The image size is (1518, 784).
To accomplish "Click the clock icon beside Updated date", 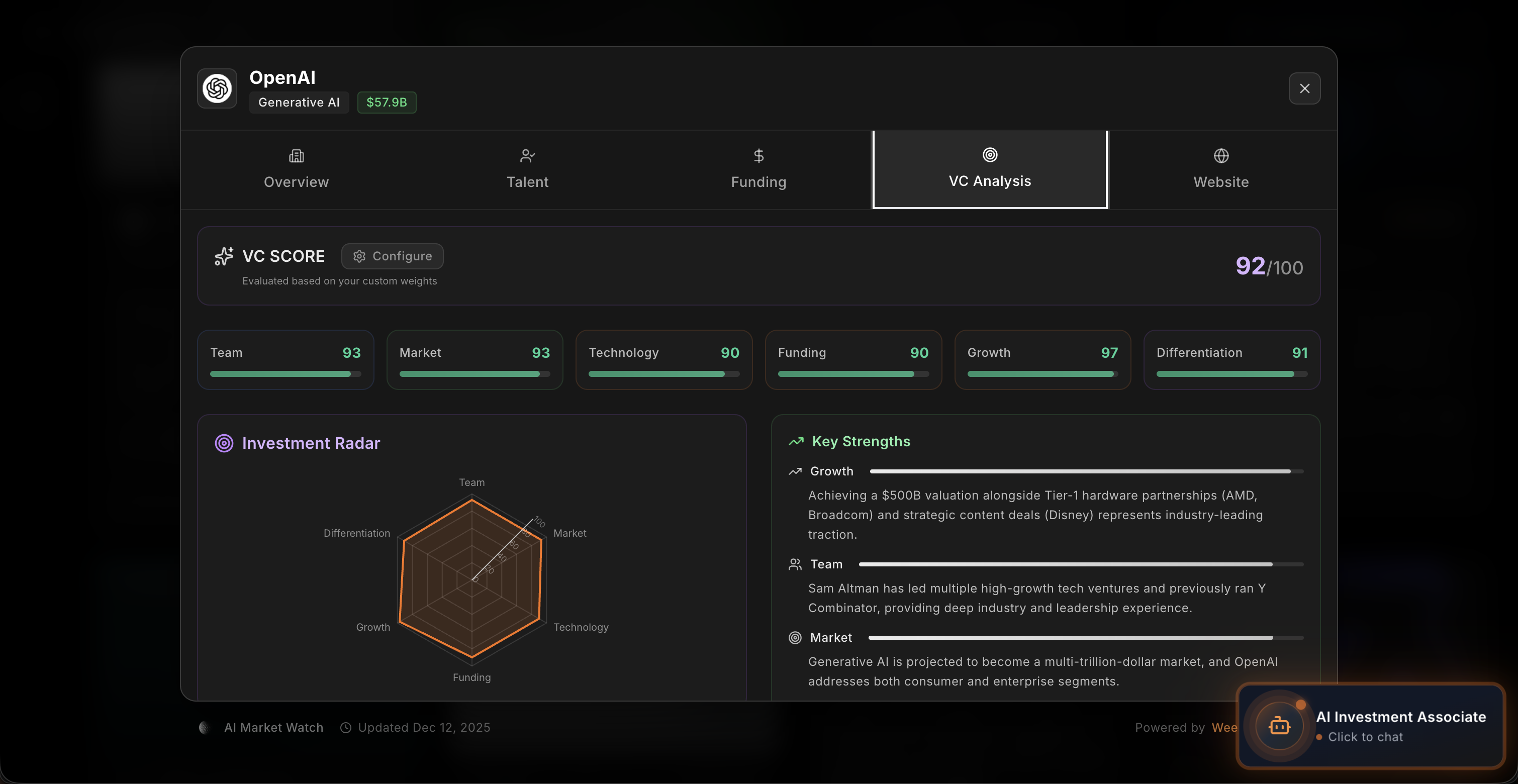I will pos(346,728).
